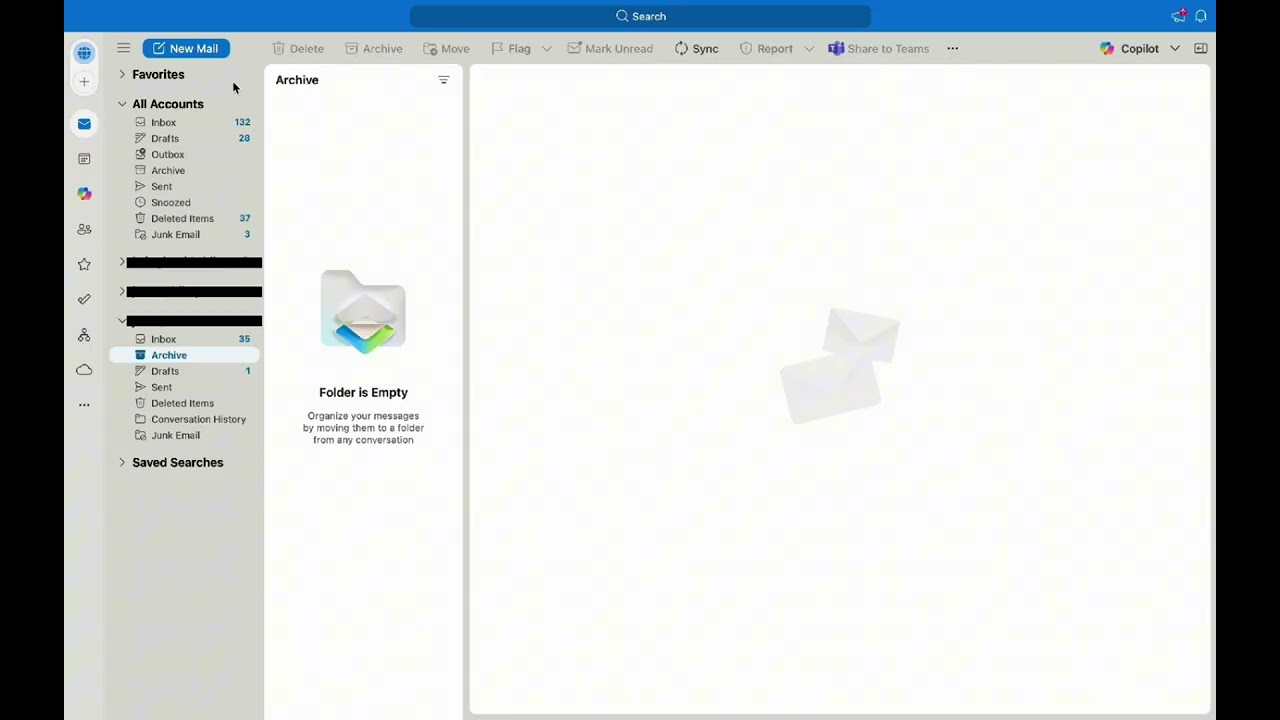The width and height of the screenshot is (1280, 720).
Task: Click the plus add account icon
Action: (x=84, y=82)
